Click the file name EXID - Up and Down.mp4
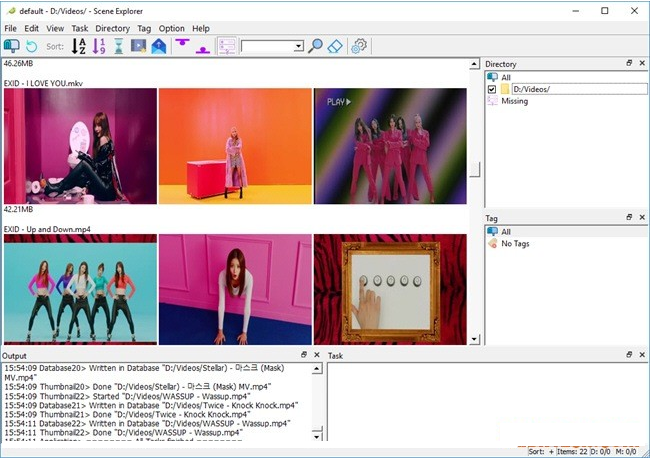This screenshot has width=652, height=460. point(47,229)
